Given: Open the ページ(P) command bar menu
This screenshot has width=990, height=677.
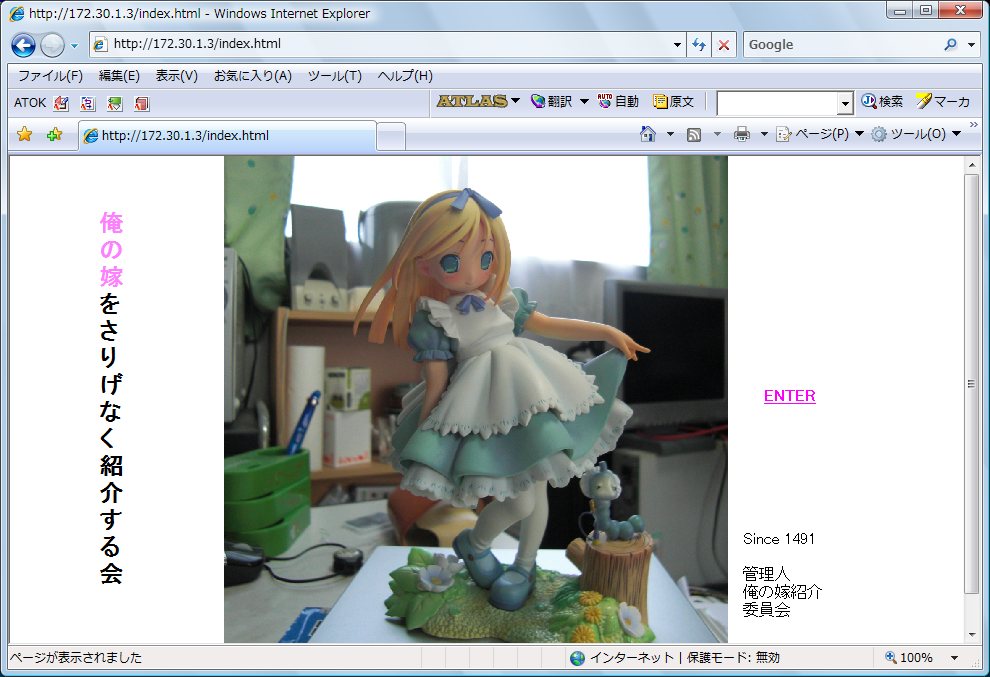Looking at the screenshot, I should [x=820, y=134].
